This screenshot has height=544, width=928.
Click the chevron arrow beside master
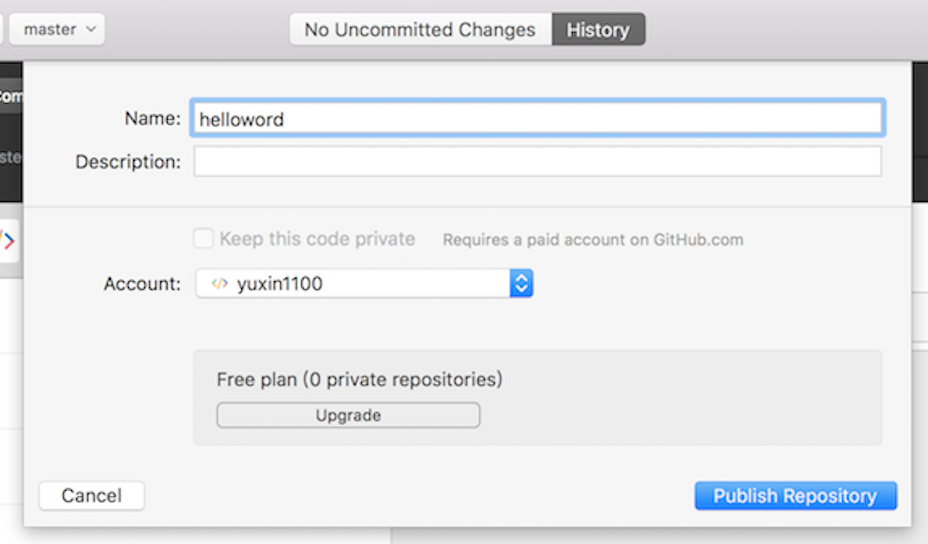pos(91,29)
